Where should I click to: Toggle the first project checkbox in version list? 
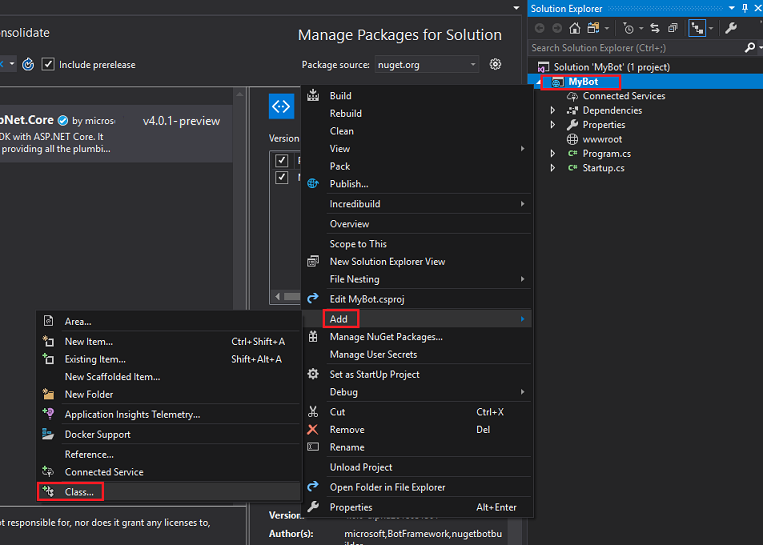point(281,160)
